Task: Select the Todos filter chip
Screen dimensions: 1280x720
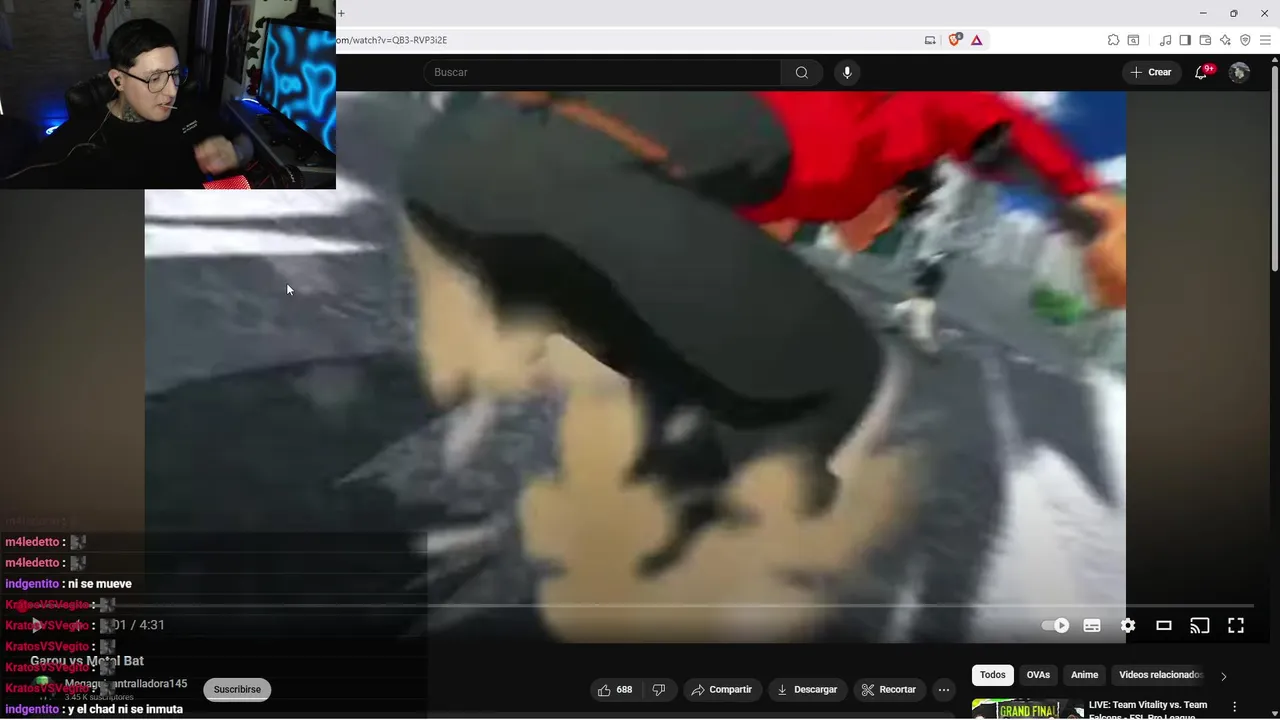Action: (x=992, y=675)
